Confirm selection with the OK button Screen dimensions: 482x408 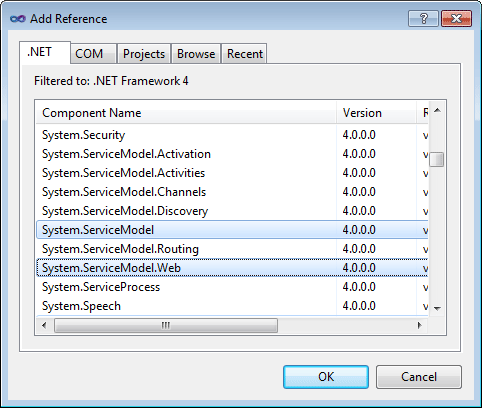click(326, 377)
